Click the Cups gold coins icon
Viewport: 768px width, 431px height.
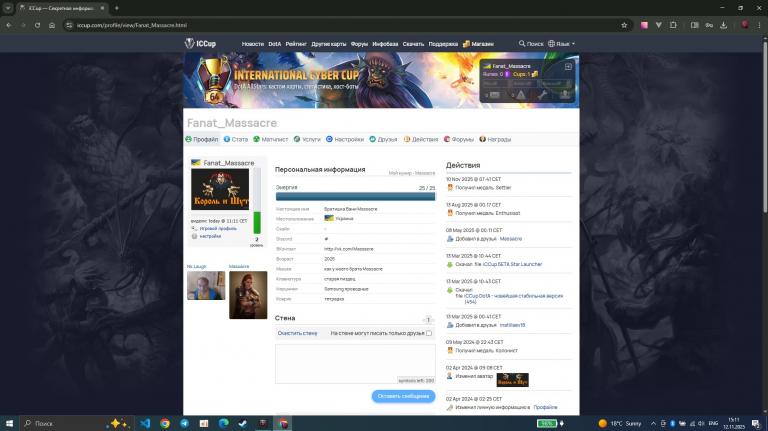click(x=534, y=74)
